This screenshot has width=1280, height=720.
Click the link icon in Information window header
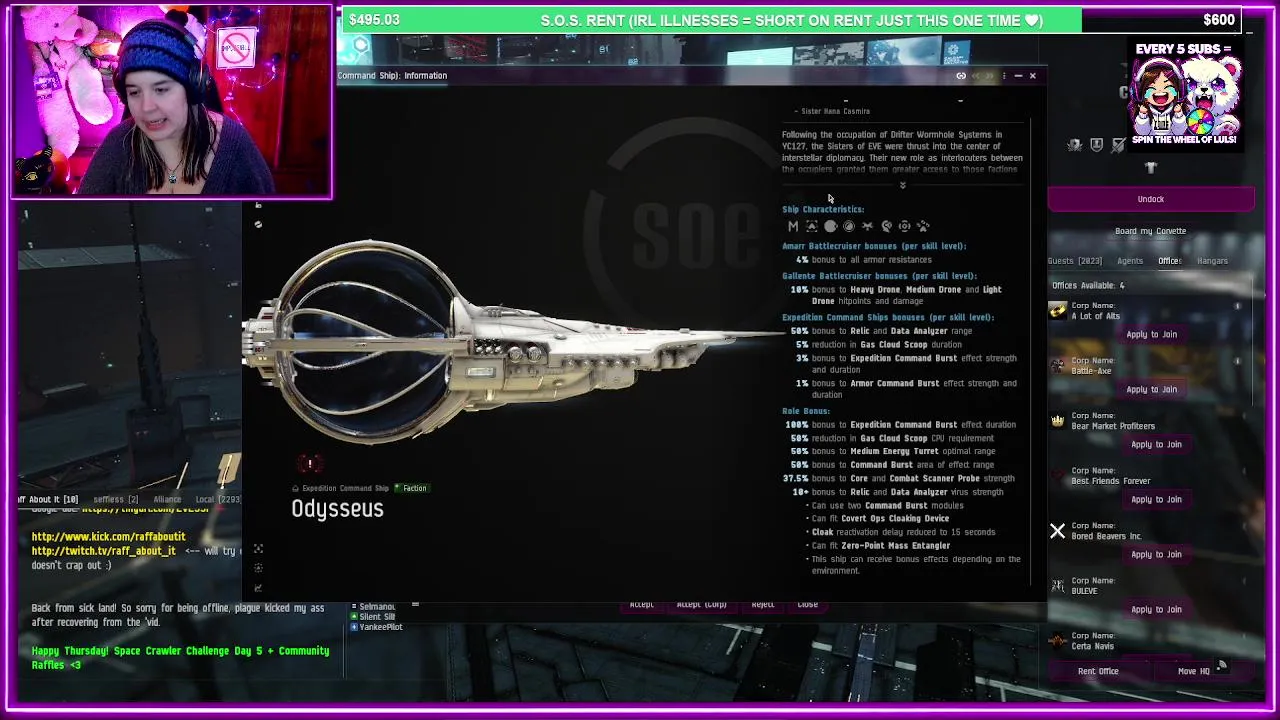point(961,76)
